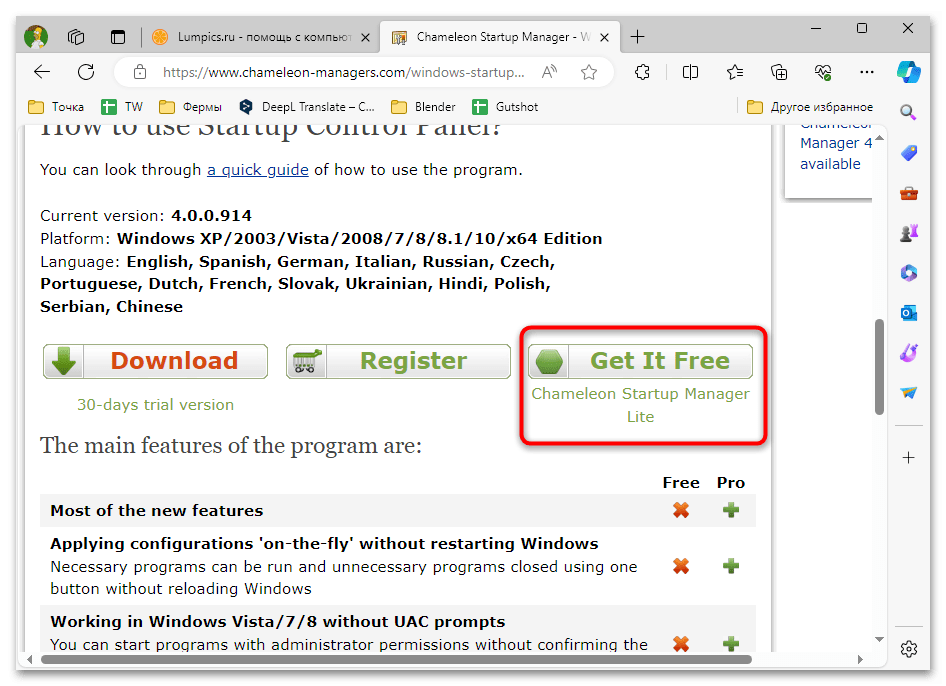Open Outlook icon in Edge sidebar
The image size is (946, 686).
(908, 313)
